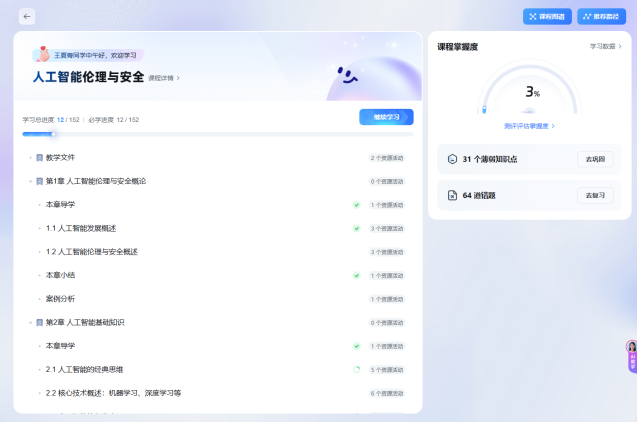Click the course learning progress bar
Screen dimensions: 637x422
click(x=218, y=134)
